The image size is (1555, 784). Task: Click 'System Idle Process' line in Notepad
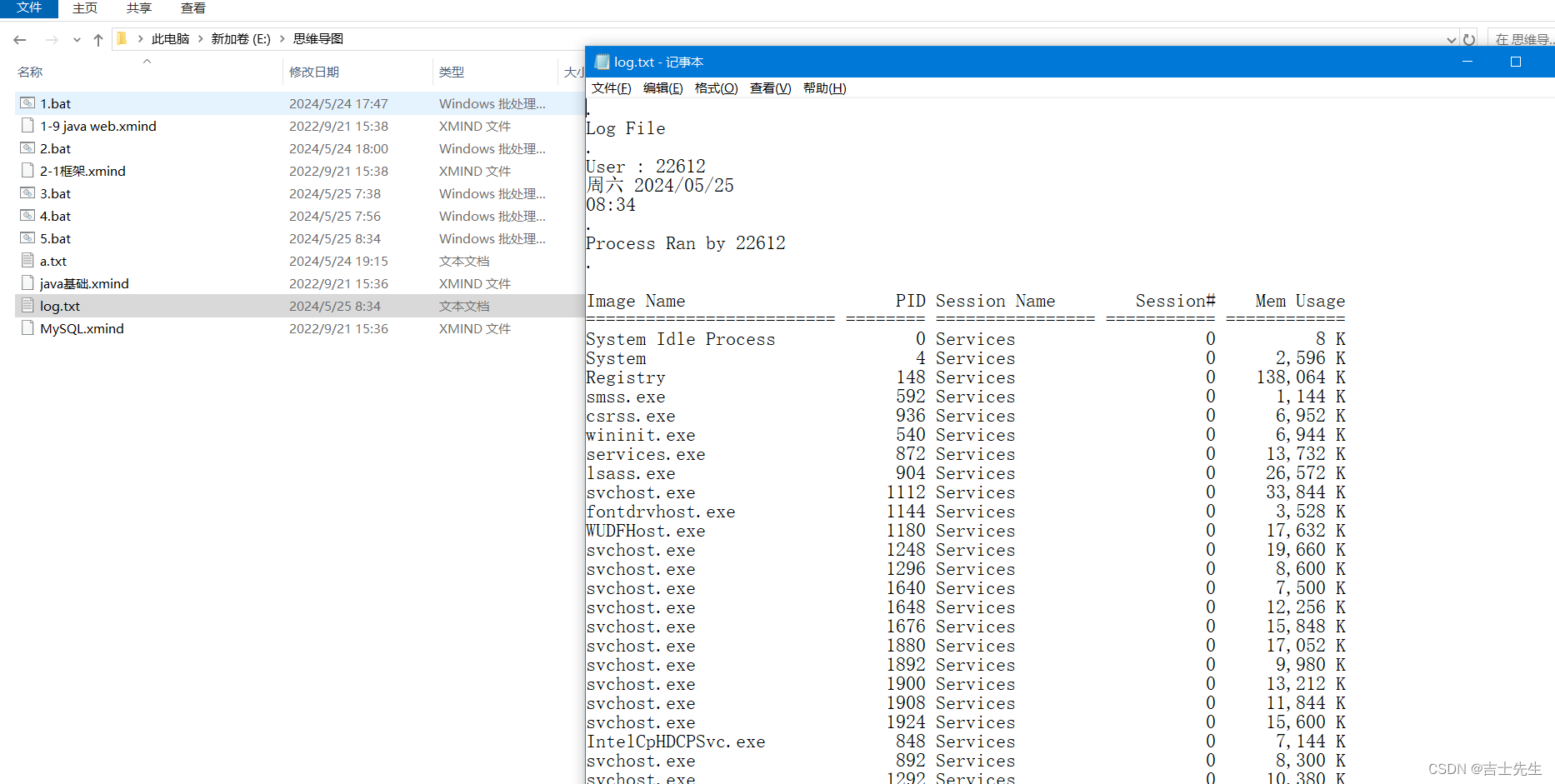point(681,339)
